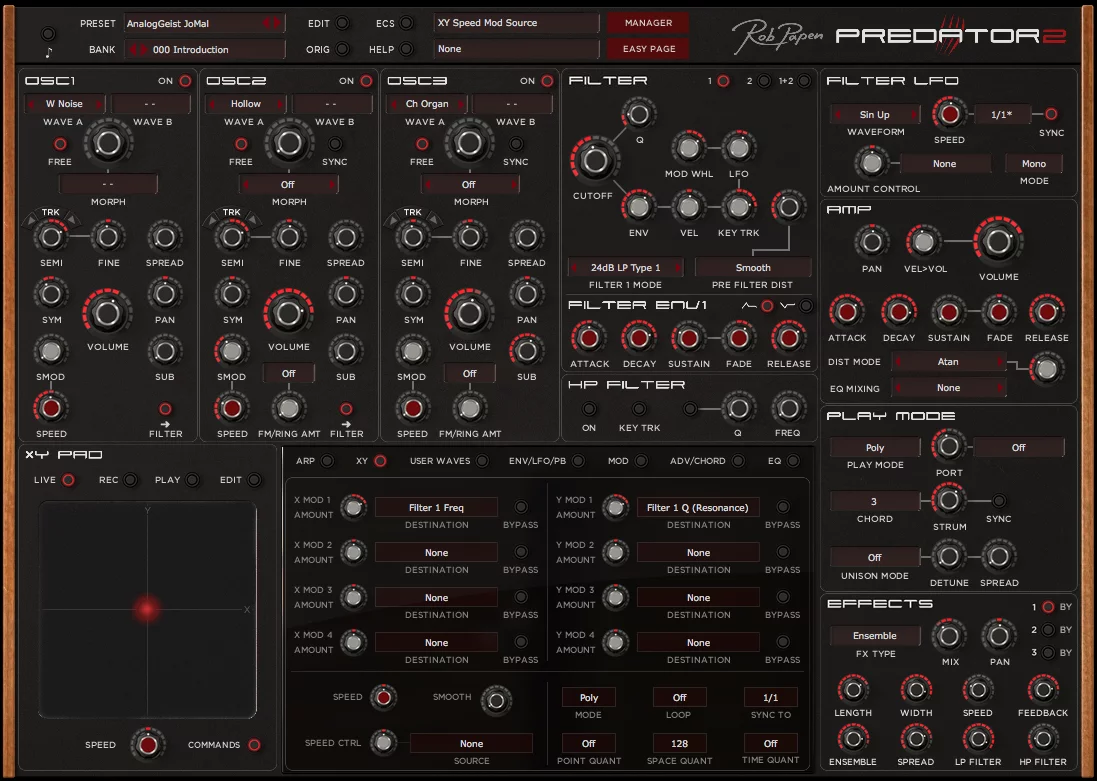Click the 128 SPACE QUANT value
The width and height of the screenshot is (1097, 781).
(679, 743)
